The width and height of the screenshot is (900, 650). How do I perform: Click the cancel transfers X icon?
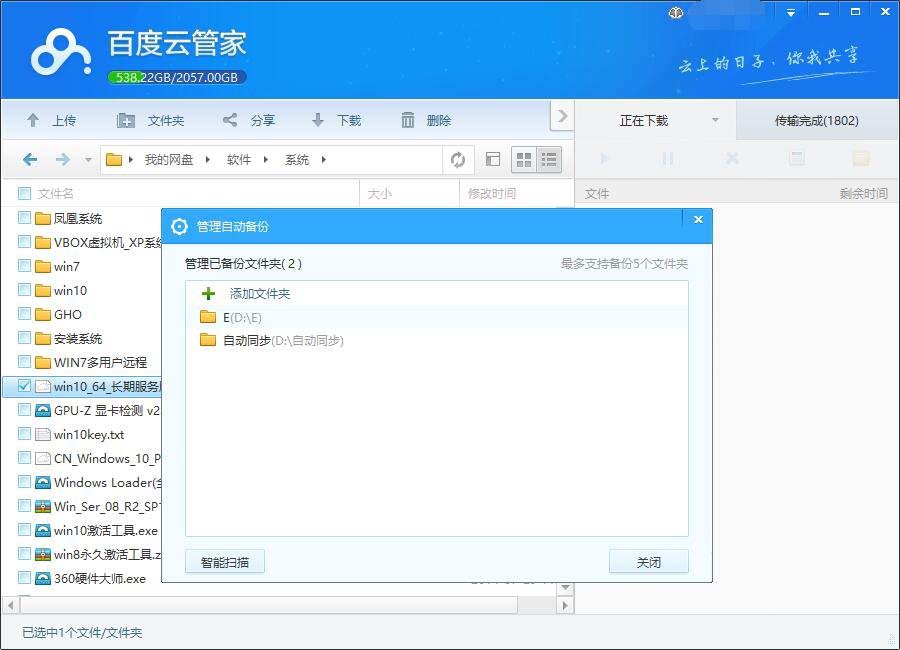732,158
